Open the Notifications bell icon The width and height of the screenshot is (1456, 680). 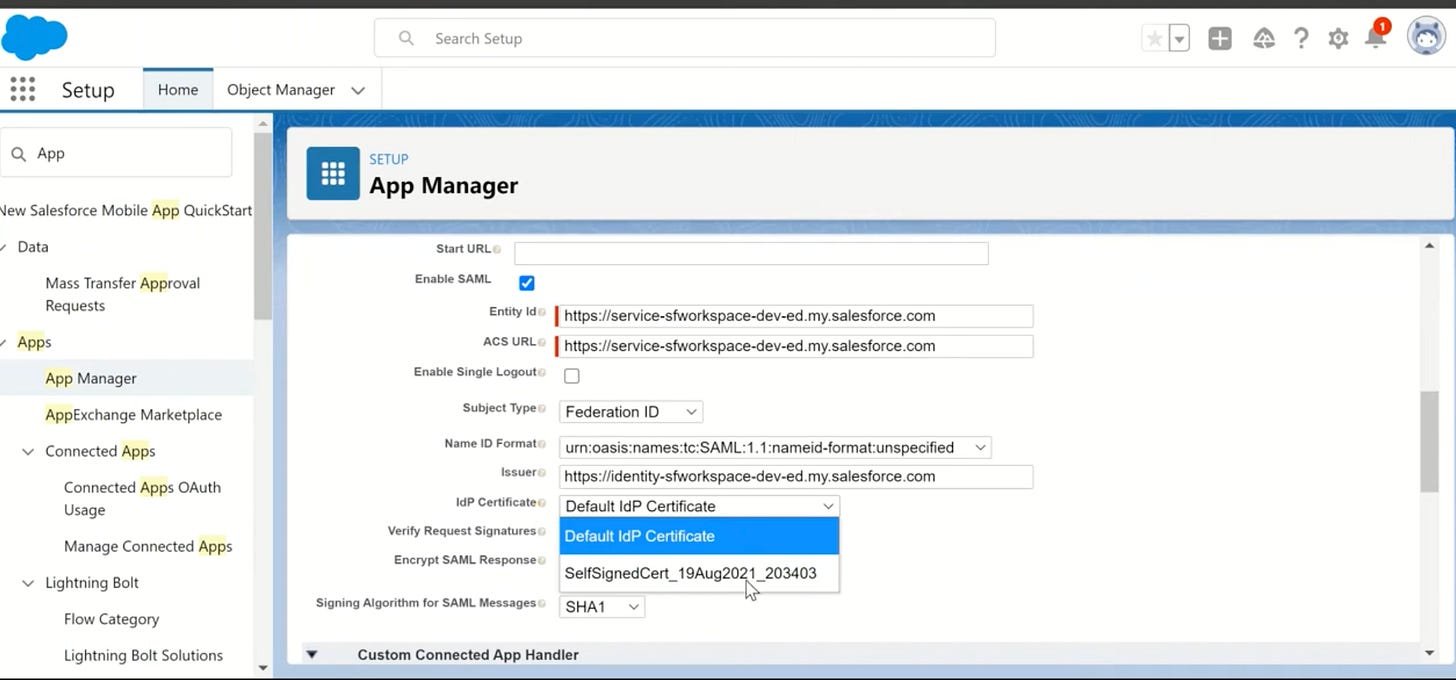pos(1376,39)
